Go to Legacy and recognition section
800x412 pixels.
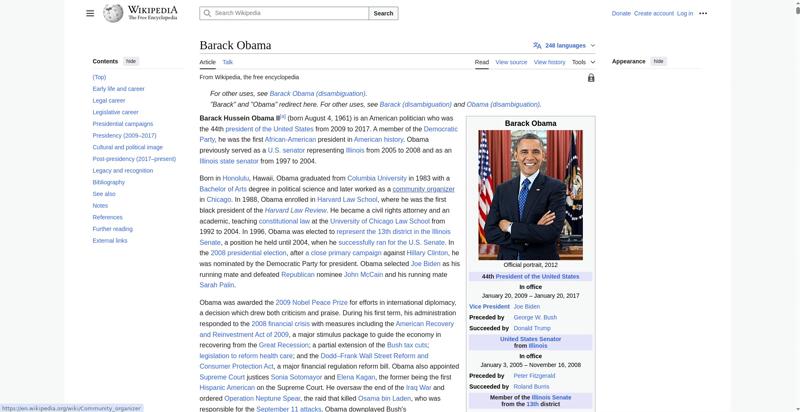tap(122, 171)
